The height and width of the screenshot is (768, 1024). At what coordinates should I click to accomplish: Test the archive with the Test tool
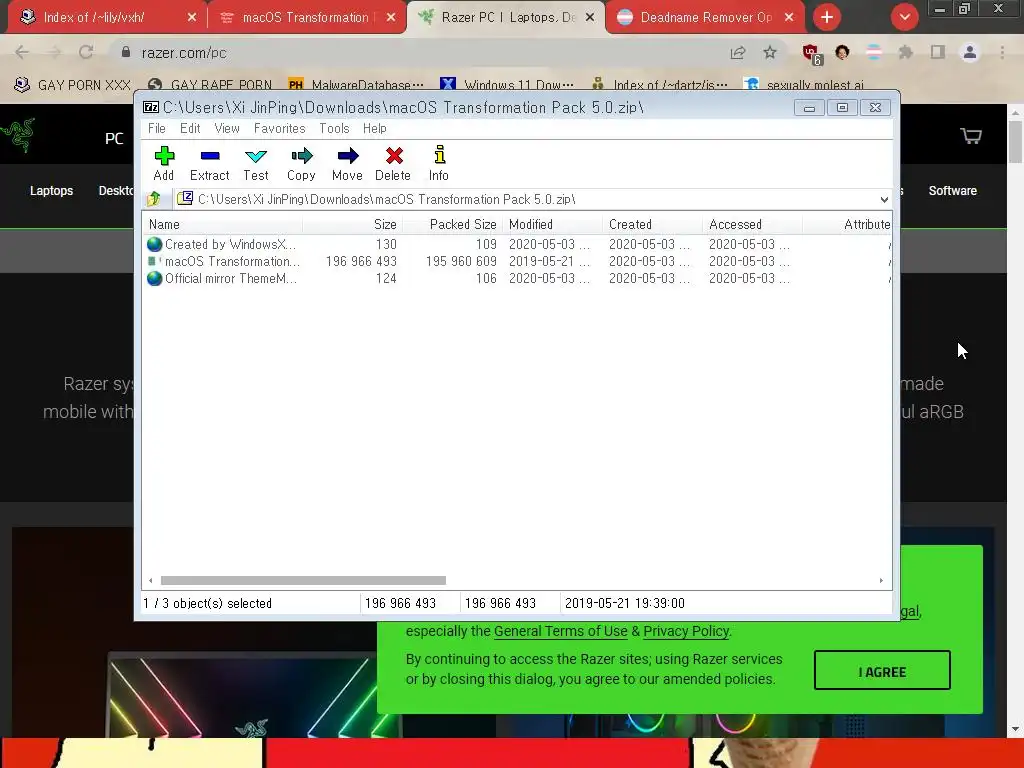coord(255,163)
